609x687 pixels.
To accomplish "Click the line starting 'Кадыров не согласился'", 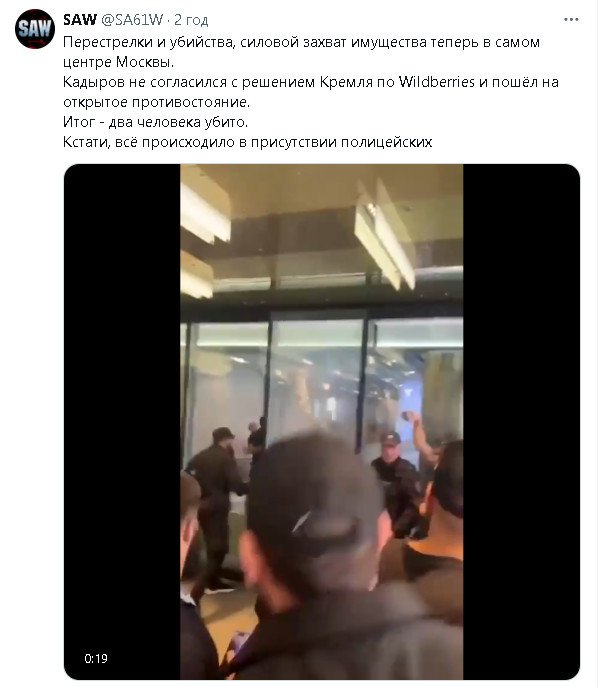I will tap(311, 82).
